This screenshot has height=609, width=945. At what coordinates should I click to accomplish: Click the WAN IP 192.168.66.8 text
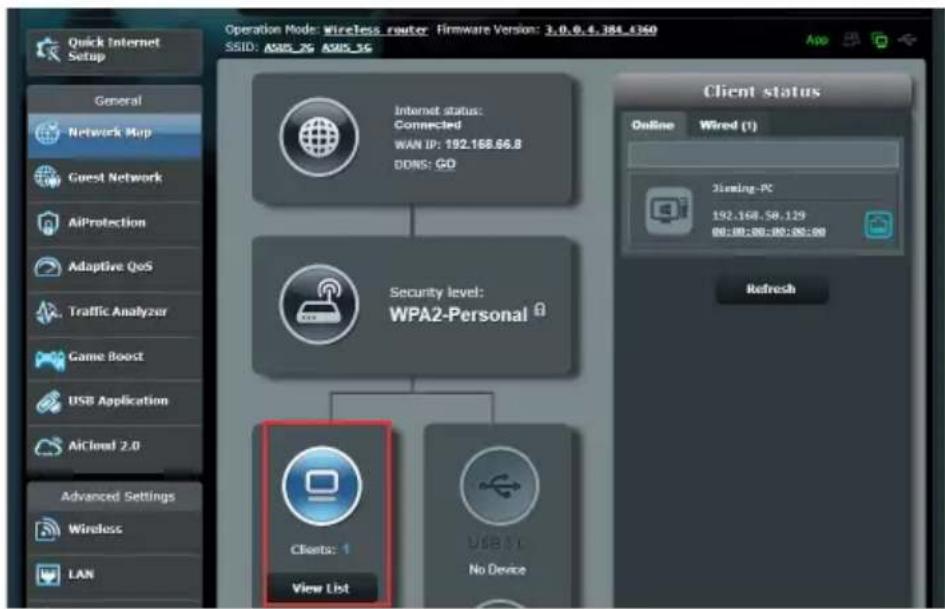[483, 145]
